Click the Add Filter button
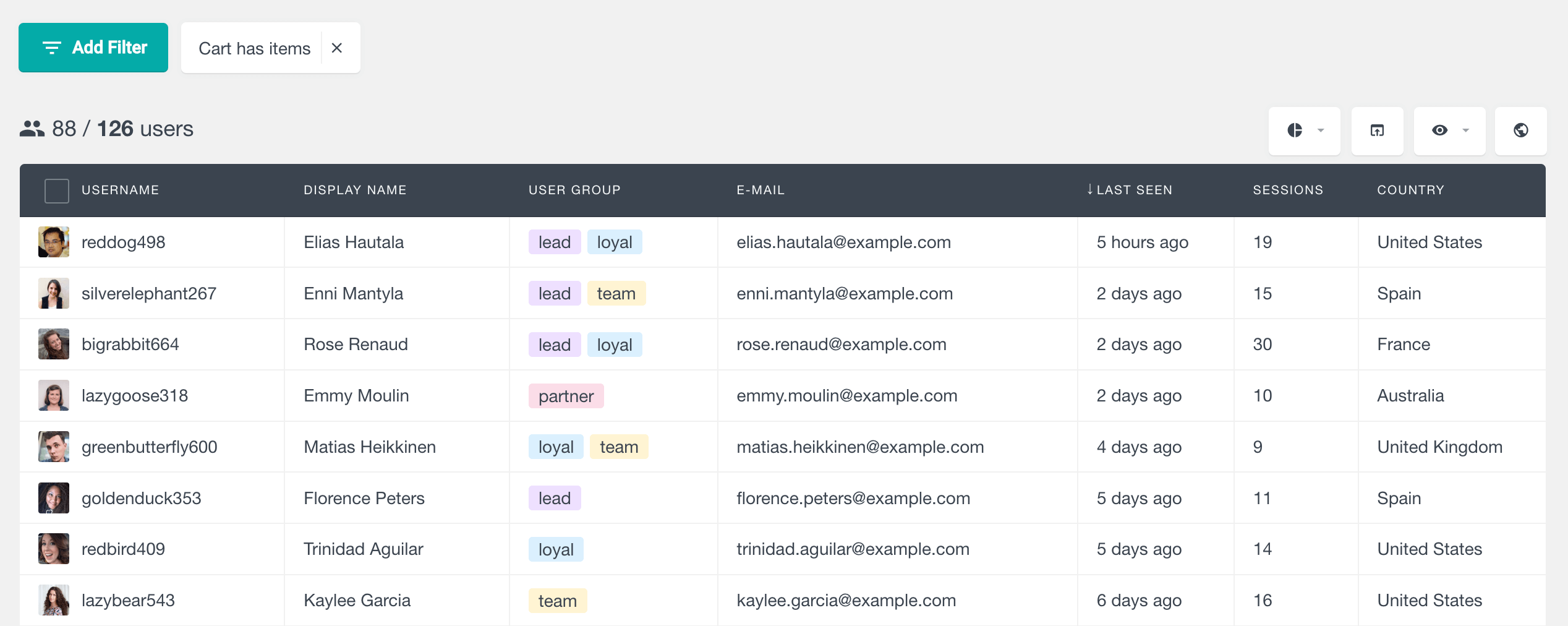Screen dimensions: 1568x626 (x=93, y=48)
